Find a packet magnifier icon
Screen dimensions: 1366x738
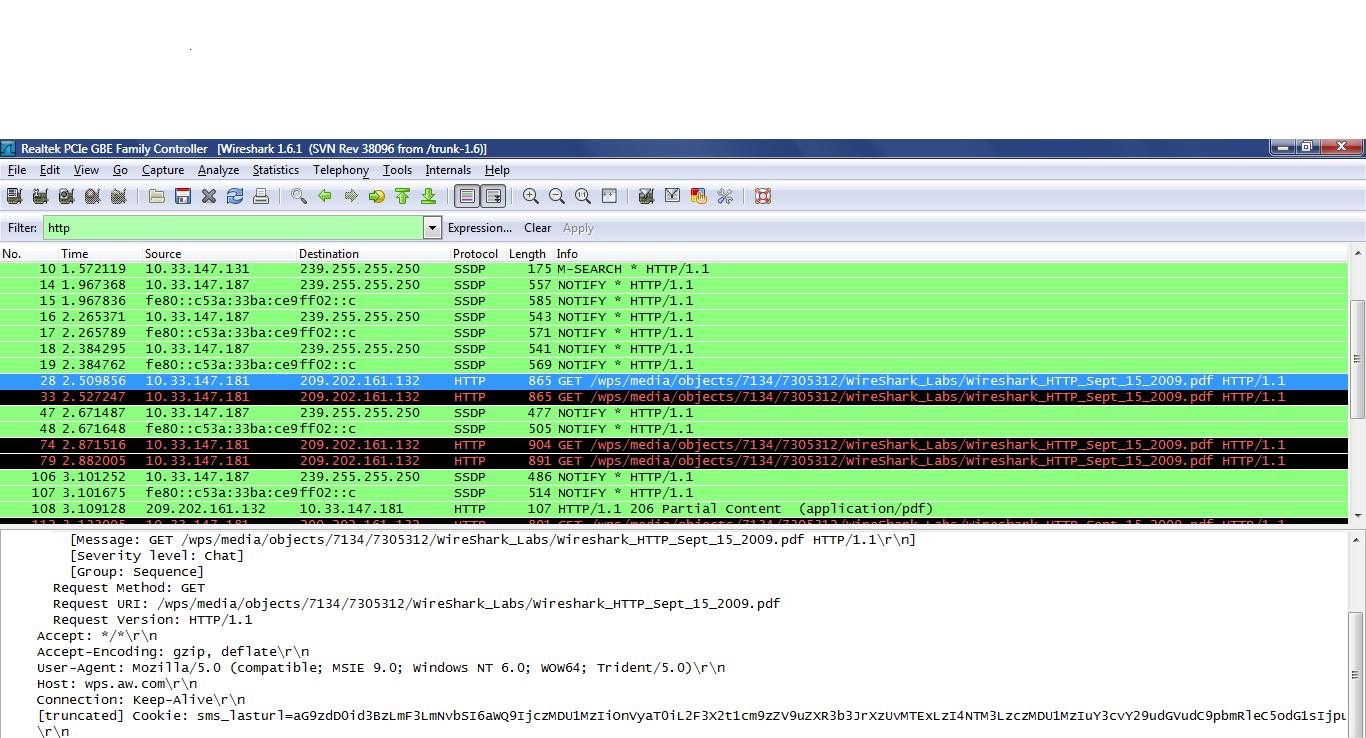[299, 196]
